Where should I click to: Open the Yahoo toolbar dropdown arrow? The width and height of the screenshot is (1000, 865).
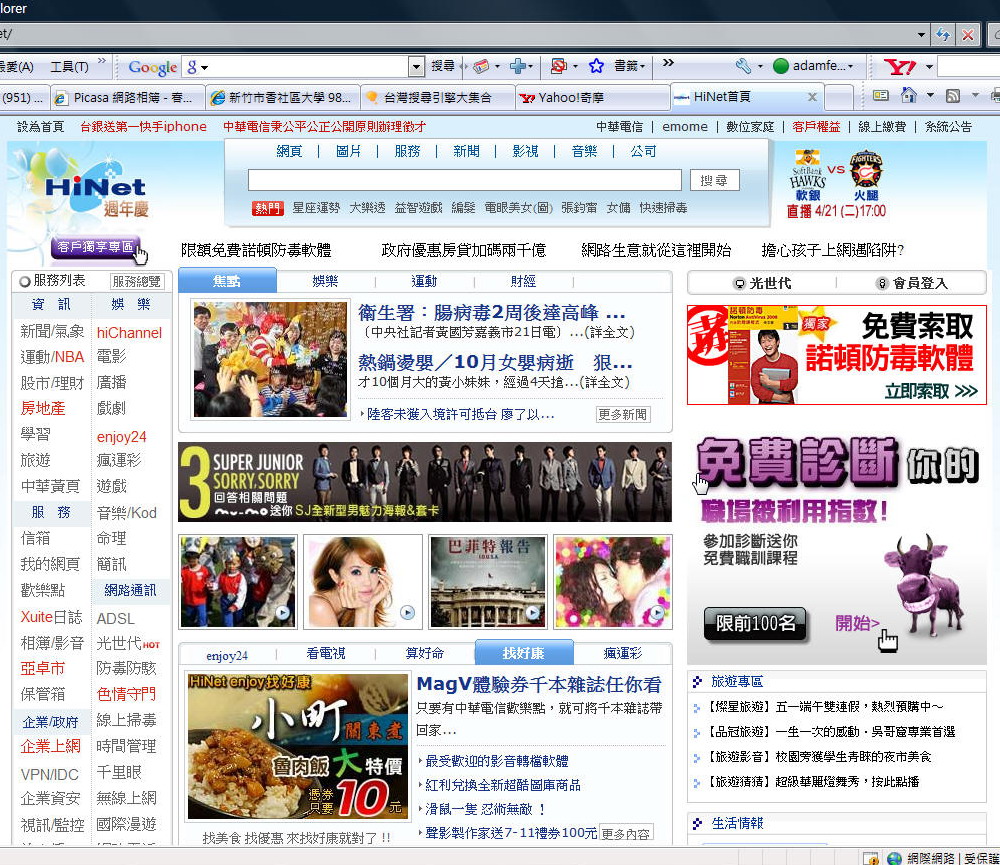(929, 66)
